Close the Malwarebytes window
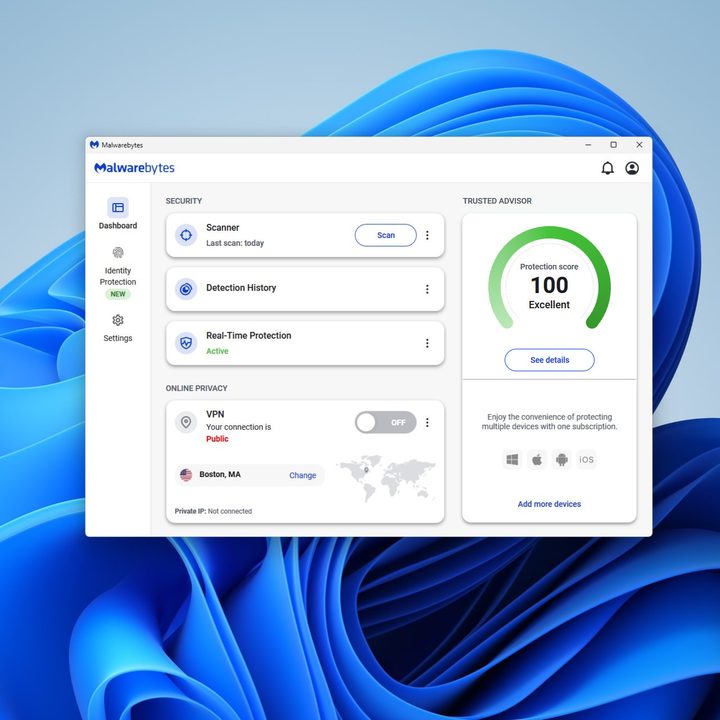 639,145
